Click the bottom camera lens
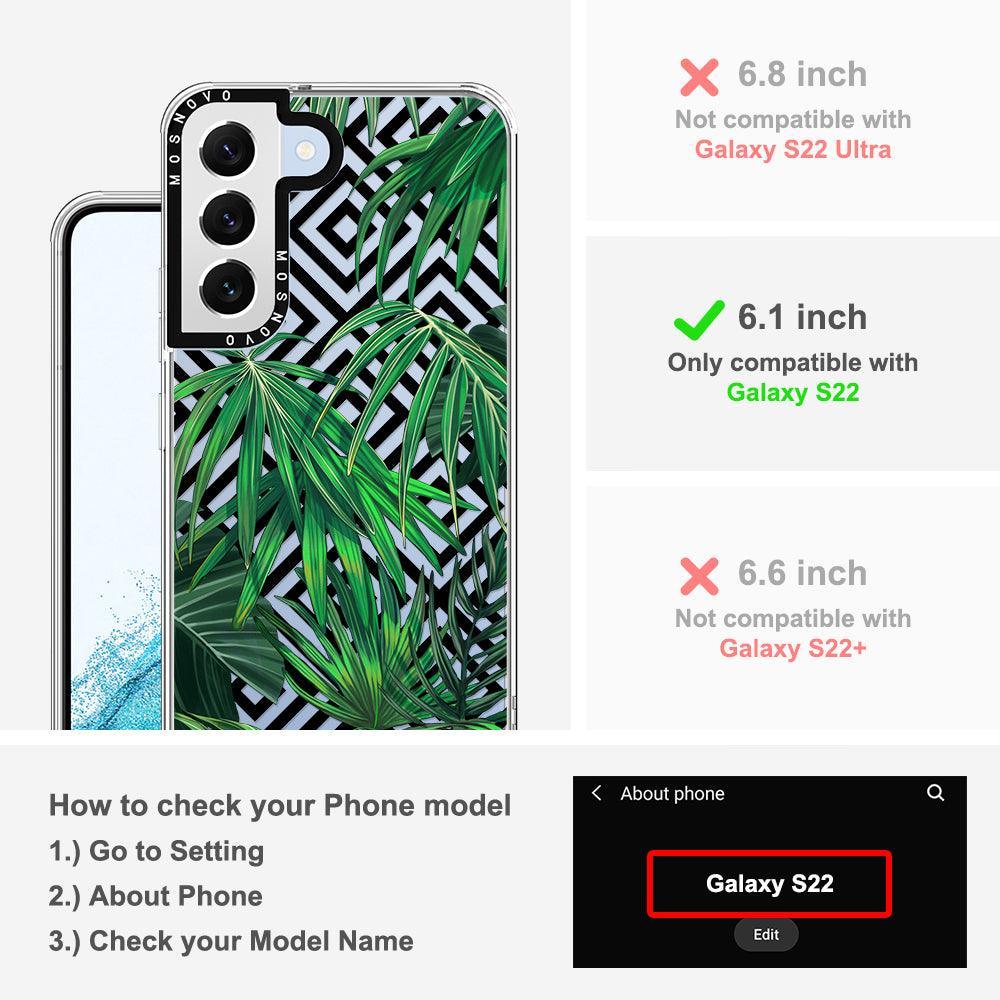 tap(228, 288)
